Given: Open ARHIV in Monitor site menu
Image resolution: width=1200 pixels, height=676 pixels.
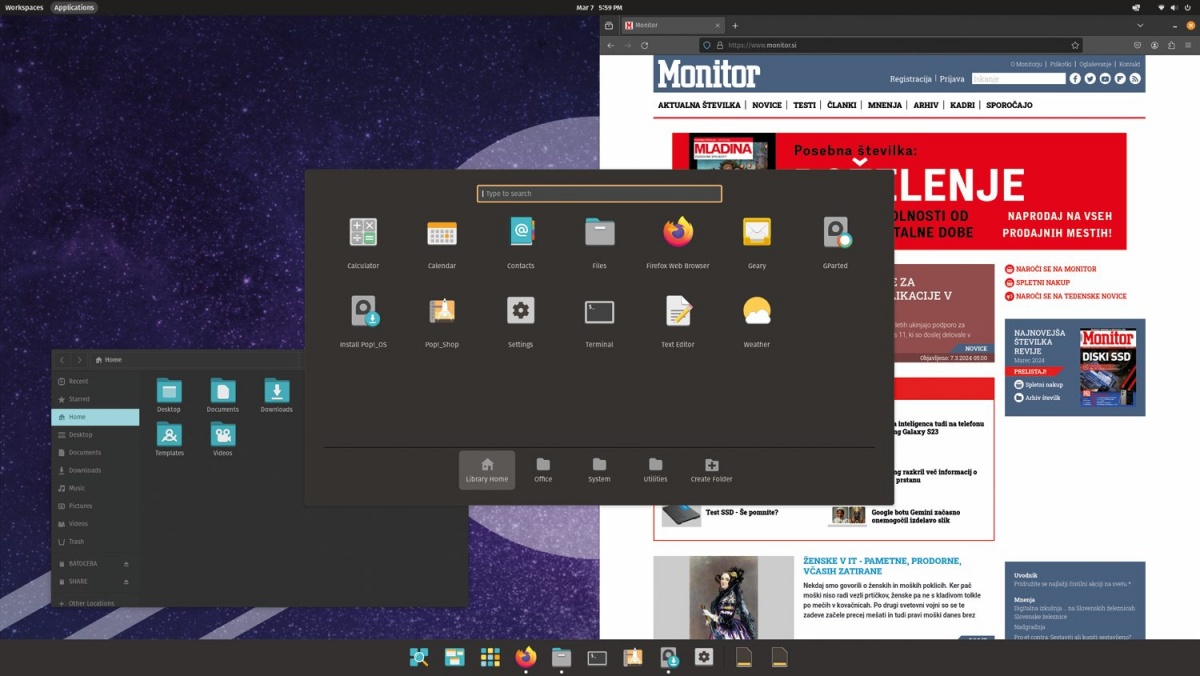Looking at the screenshot, I should (926, 105).
